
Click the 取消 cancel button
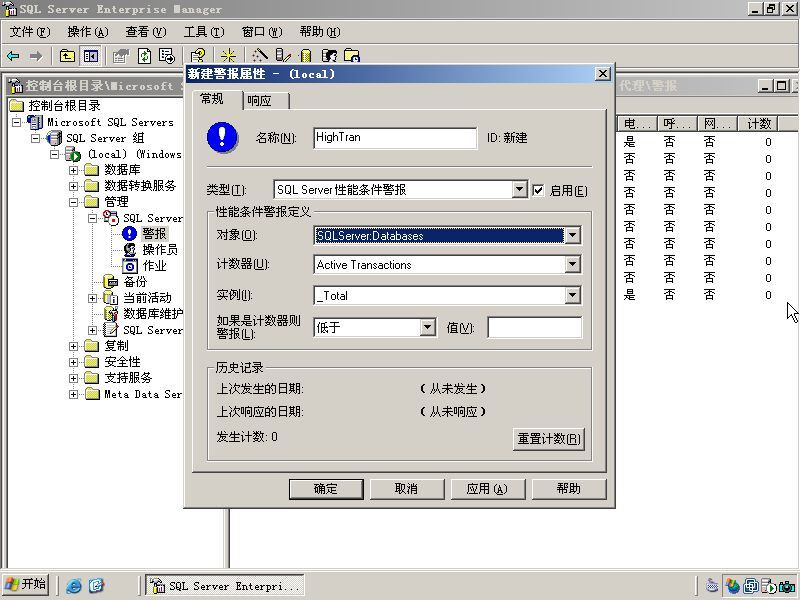tap(406, 489)
